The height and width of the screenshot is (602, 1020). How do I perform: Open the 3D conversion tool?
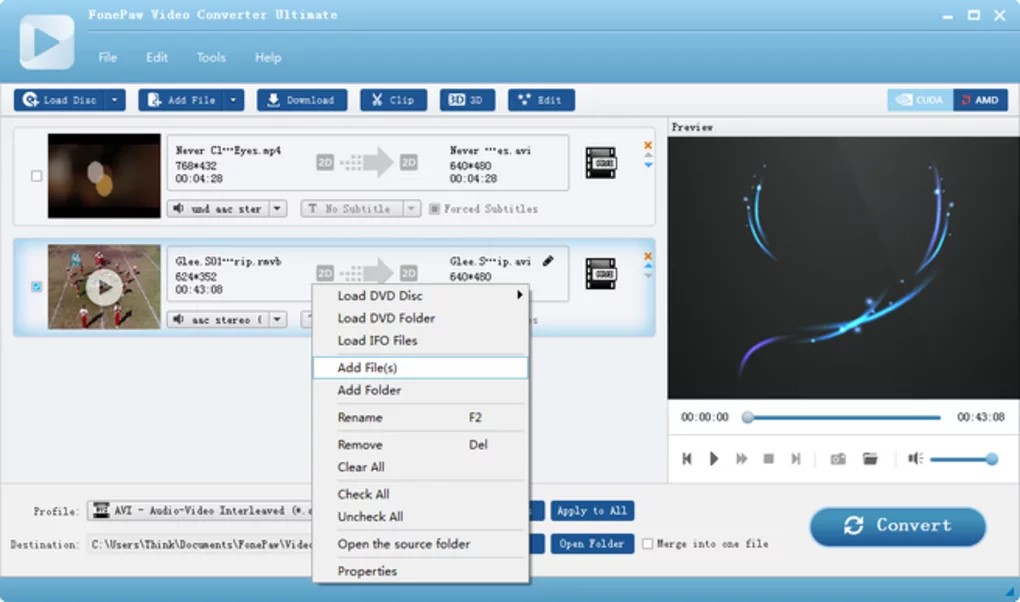467,99
